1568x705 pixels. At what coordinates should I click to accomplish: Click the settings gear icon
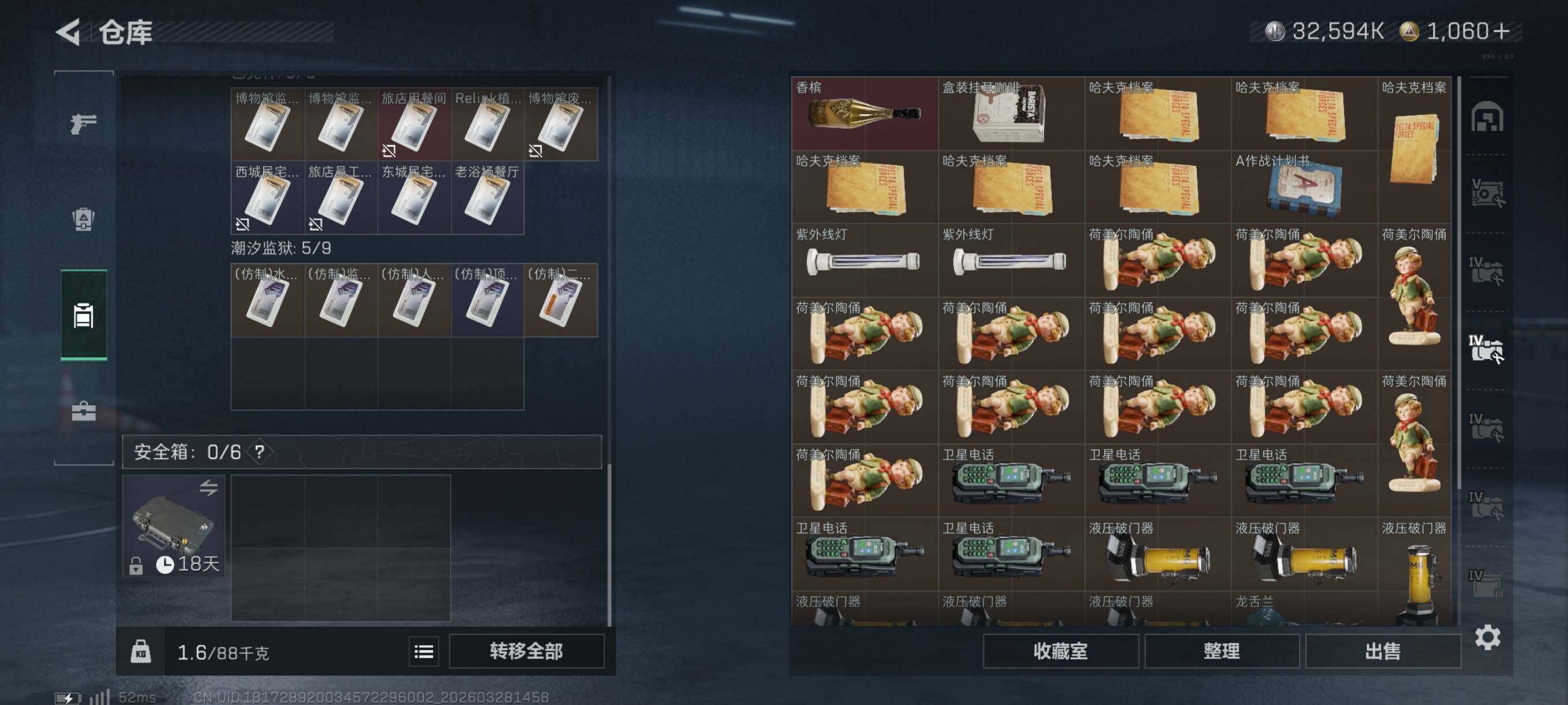(1487, 637)
